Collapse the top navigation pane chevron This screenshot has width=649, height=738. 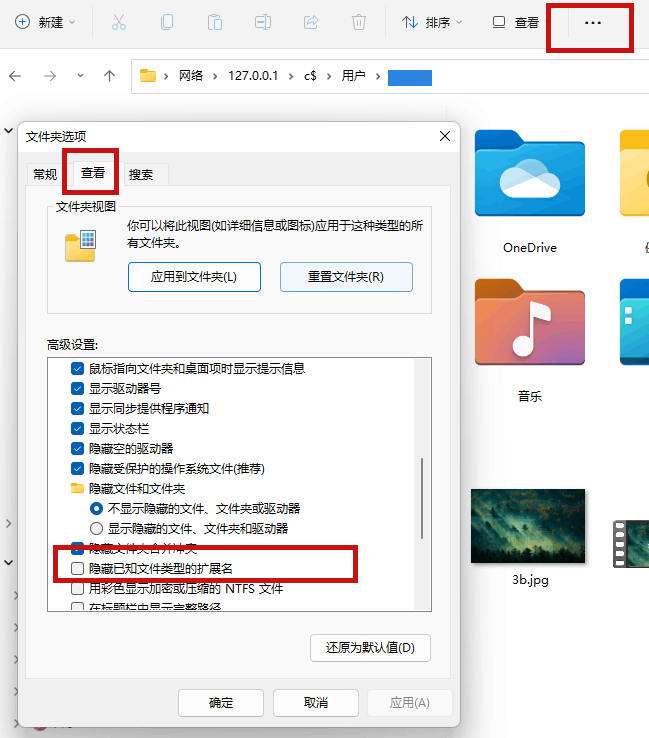pyautogui.click(x=8, y=130)
